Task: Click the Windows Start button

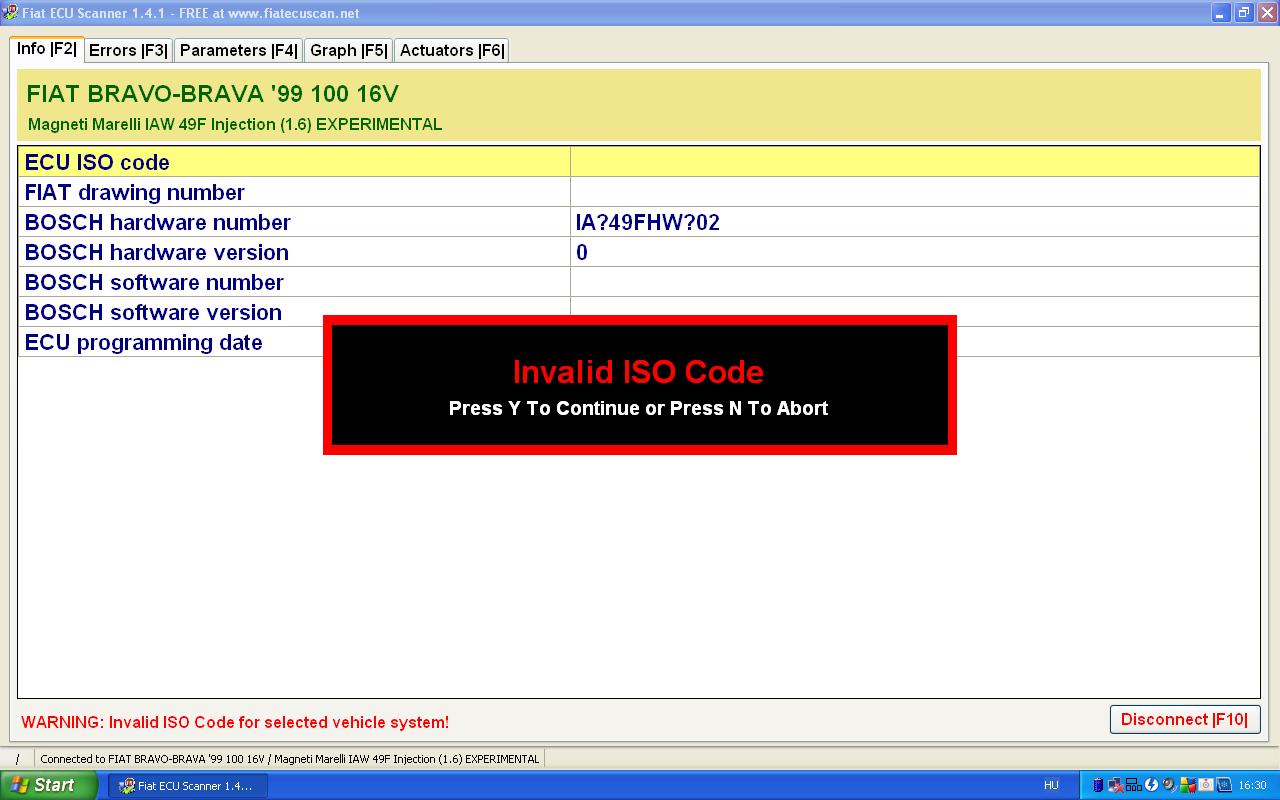Action: coord(49,785)
